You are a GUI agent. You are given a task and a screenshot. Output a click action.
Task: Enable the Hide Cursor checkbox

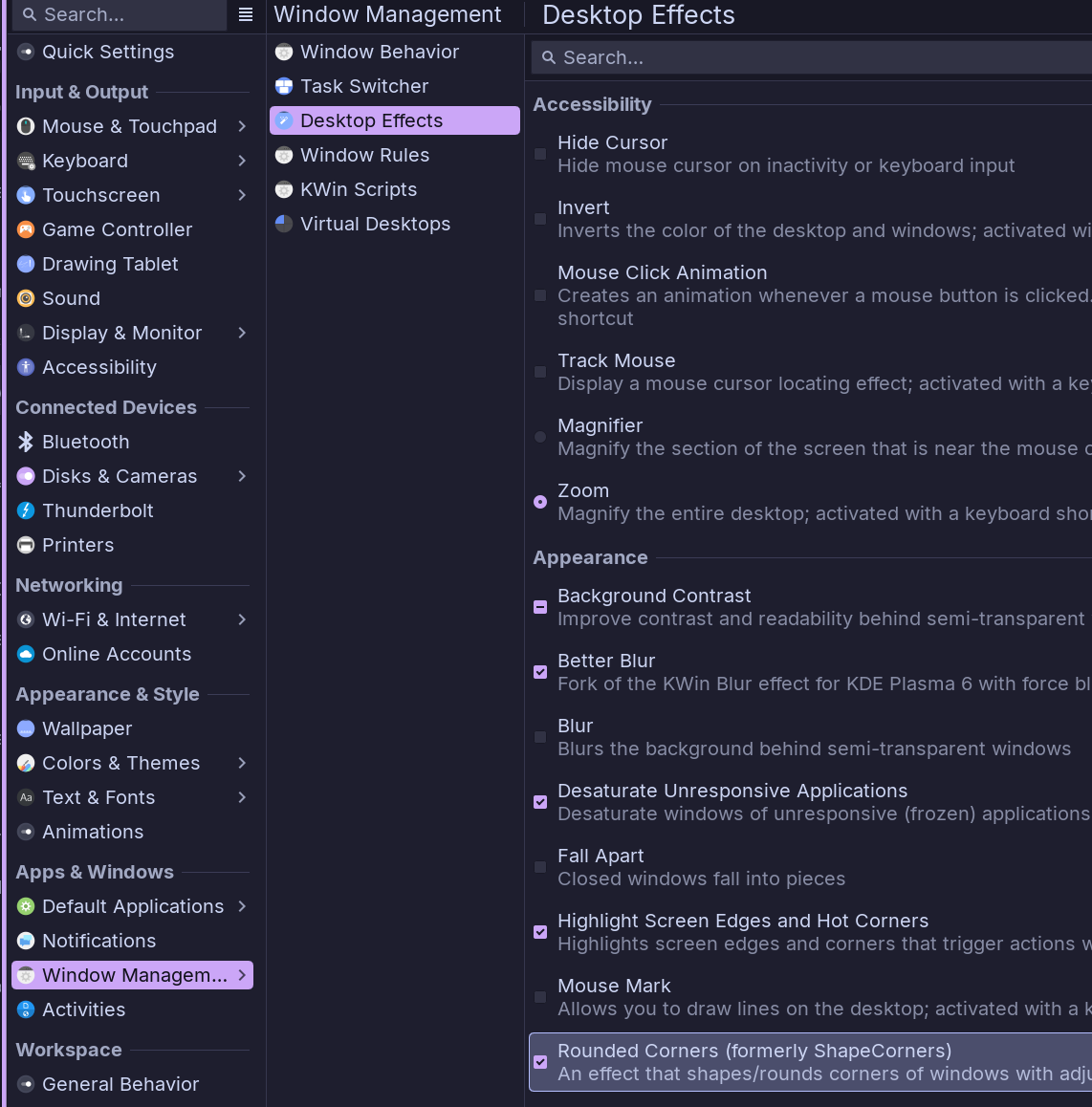pyautogui.click(x=540, y=154)
